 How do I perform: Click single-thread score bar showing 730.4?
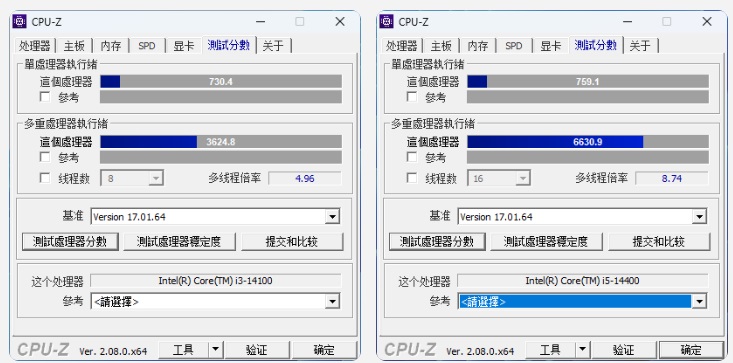[221, 82]
